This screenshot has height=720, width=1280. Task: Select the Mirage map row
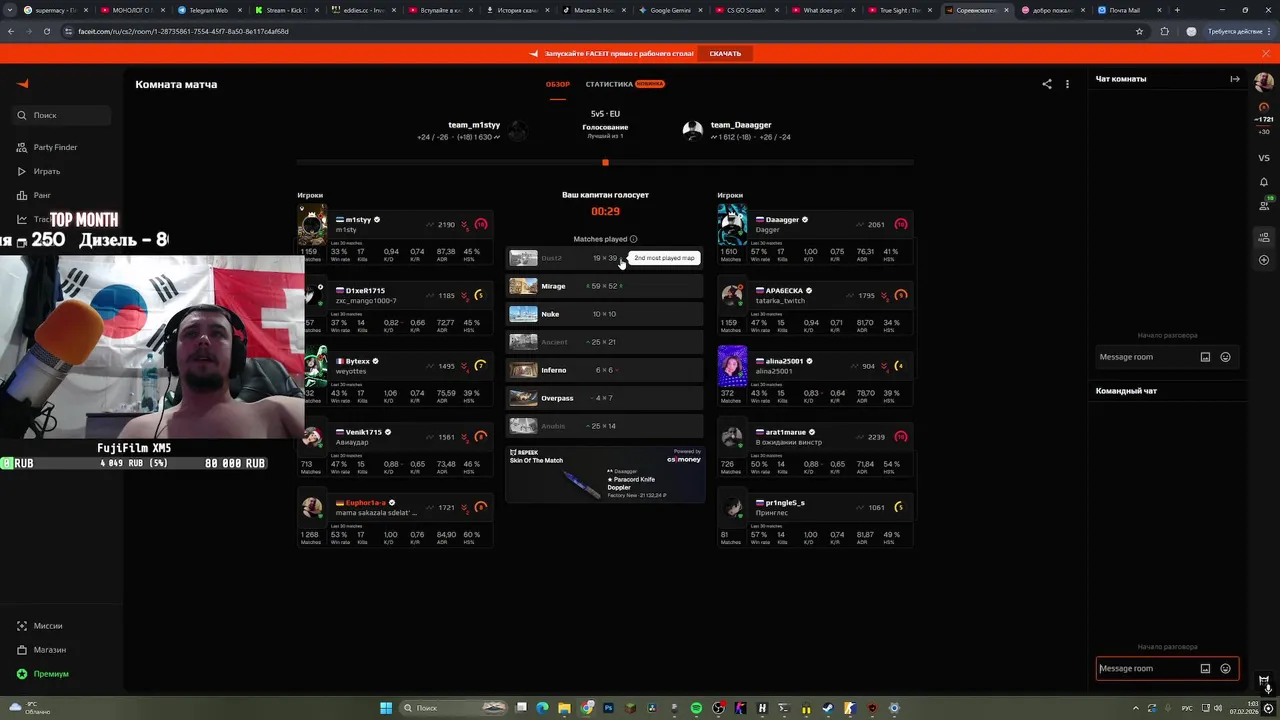pos(605,286)
